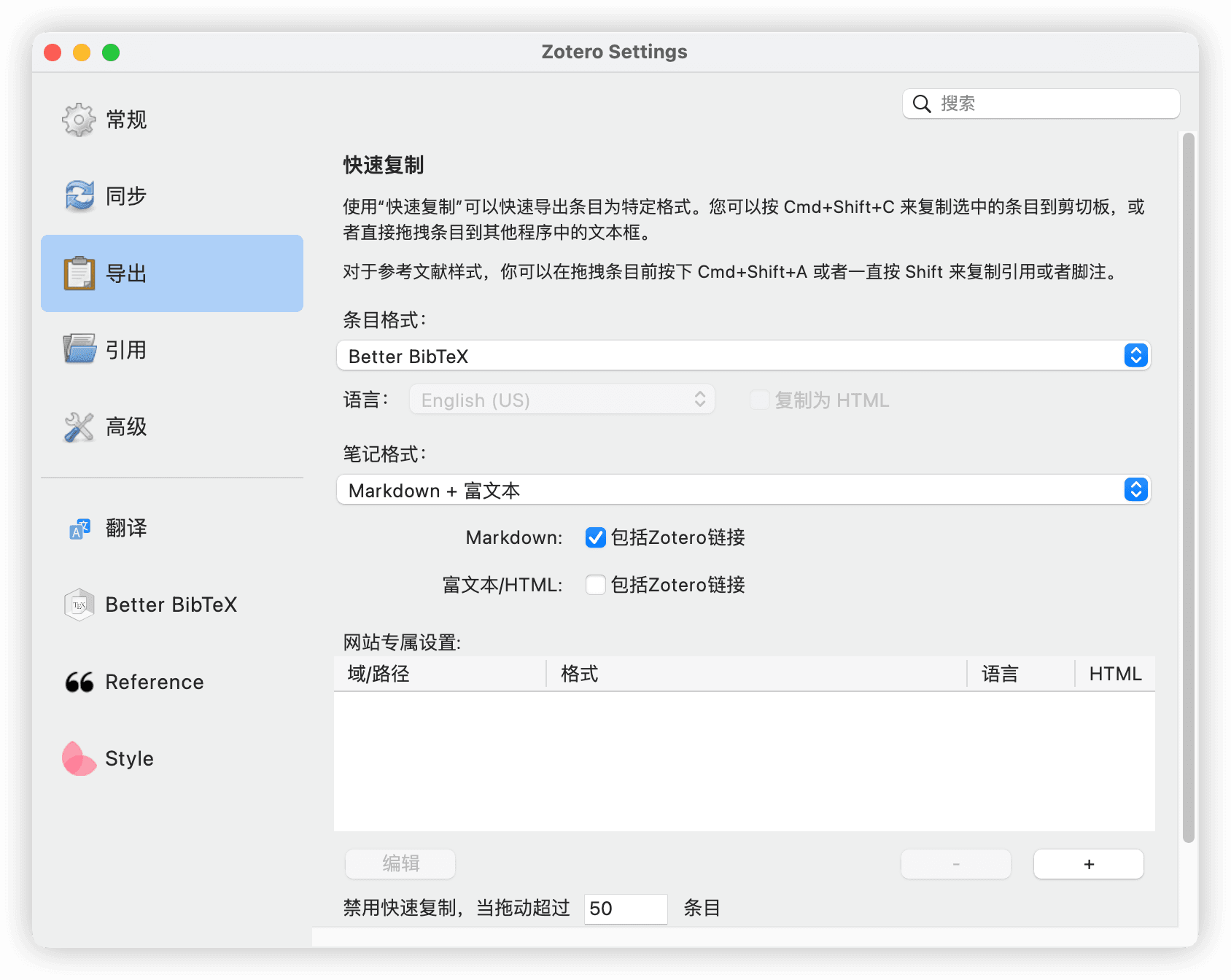This screenshot has height=980, width=1231.
Task: Click the 编辑 edit button
Action: [400, 864]
